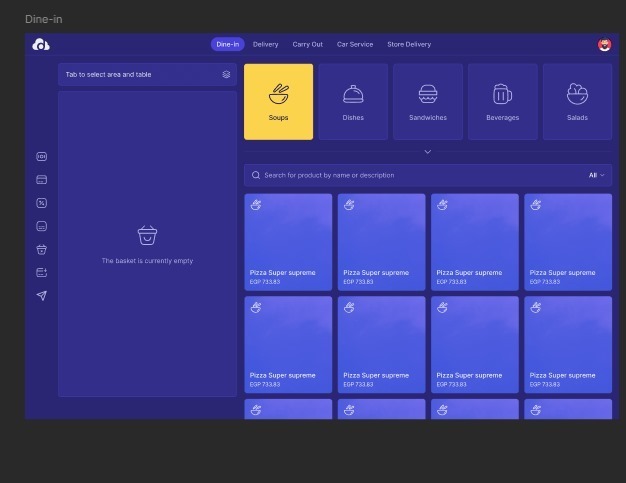This screenshot has height=483, width=626.
Task: Click the layers icon in table selector
Action: click(x=226, y=75)
